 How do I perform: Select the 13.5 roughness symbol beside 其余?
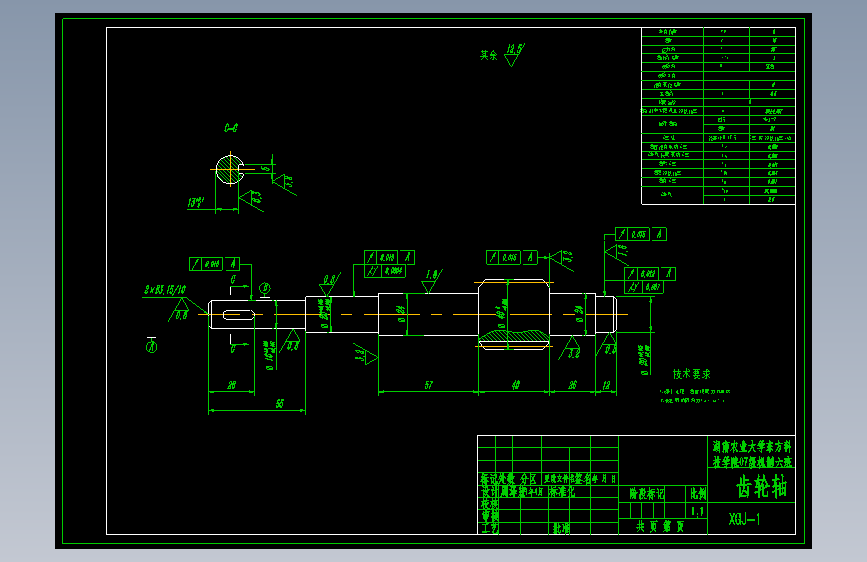coord(514,55)
